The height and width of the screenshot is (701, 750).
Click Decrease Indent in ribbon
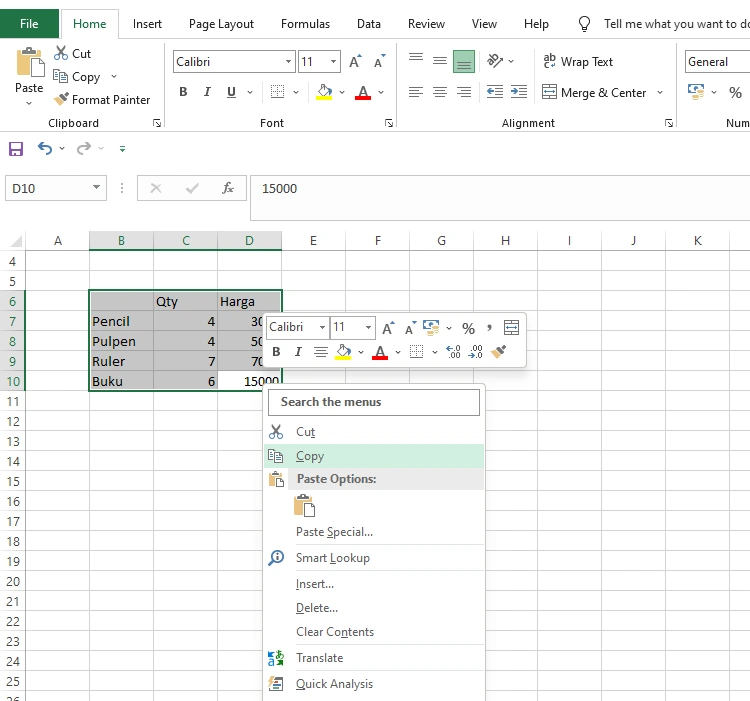pos(495,92)
